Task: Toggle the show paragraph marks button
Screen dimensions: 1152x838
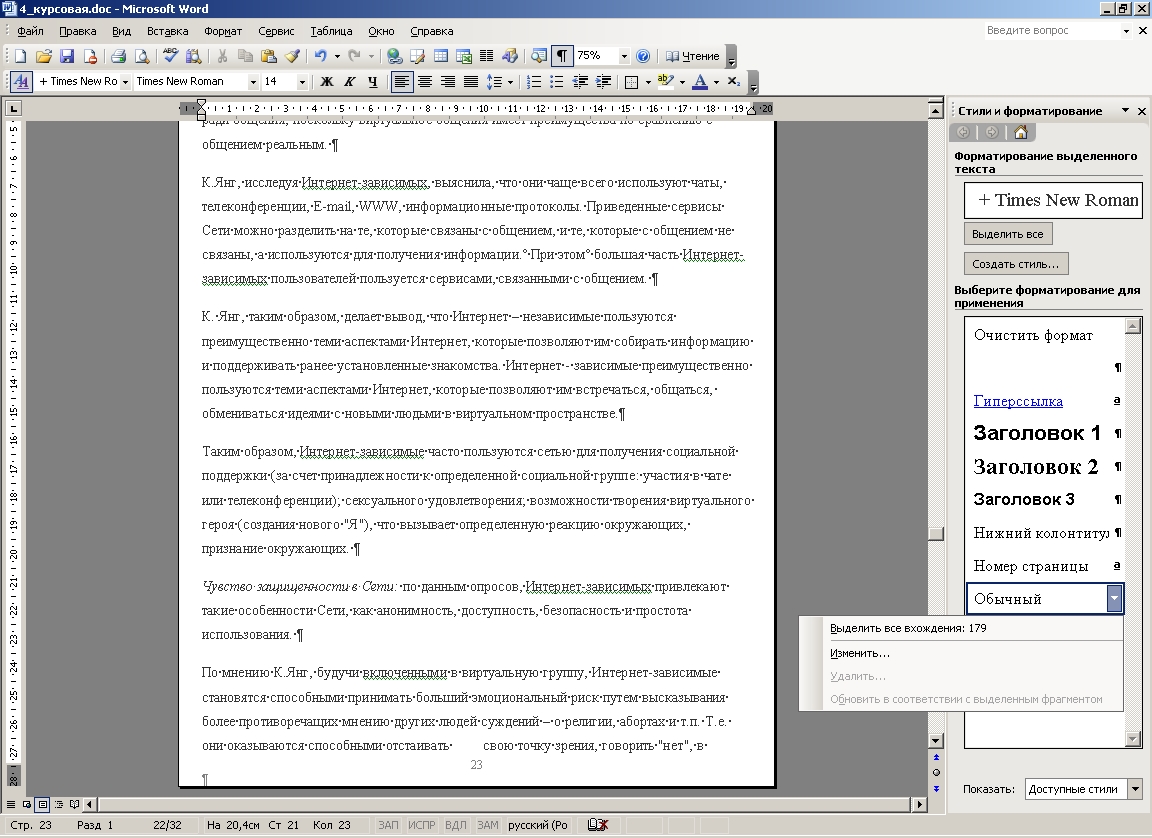Action: [x=562, y=56]
